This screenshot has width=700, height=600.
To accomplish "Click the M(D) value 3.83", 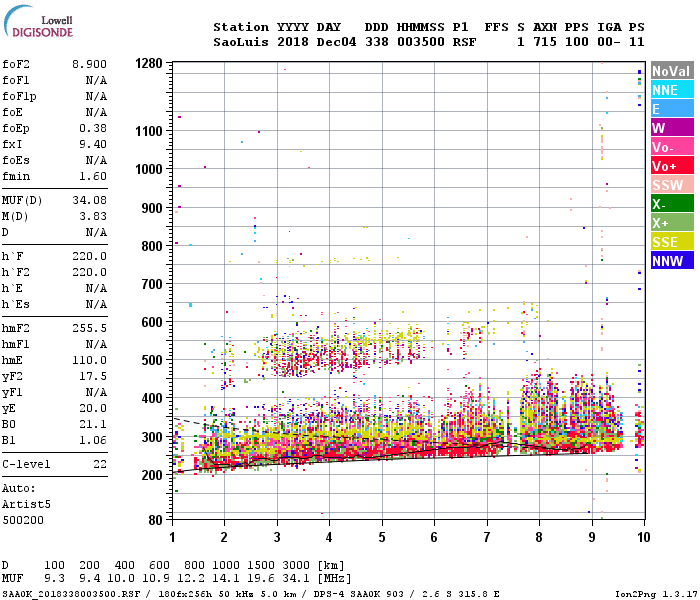I will (93, 217).
